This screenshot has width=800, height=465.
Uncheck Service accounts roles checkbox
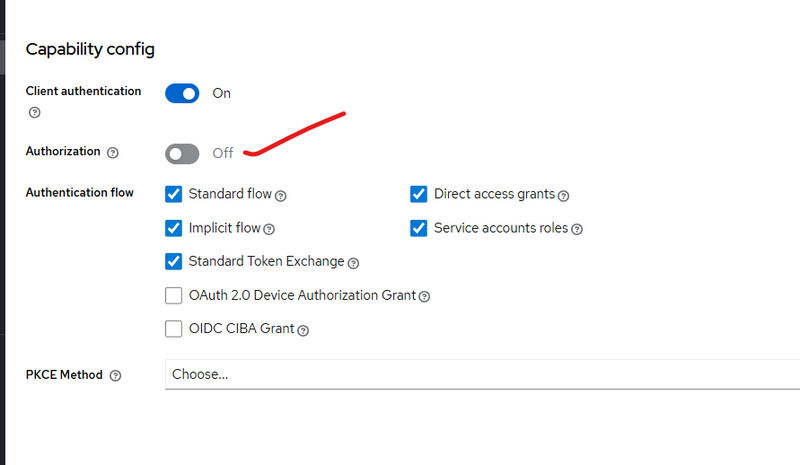(419, 228)
